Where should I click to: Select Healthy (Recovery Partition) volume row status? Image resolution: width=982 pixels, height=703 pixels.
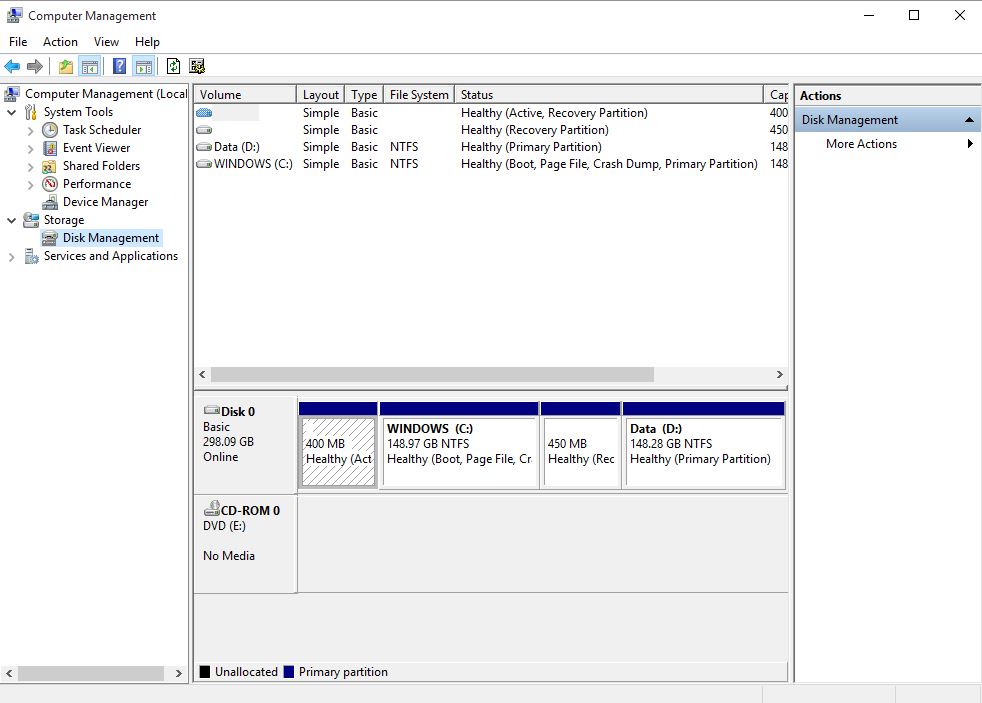pyautogui.click(x=535, y=130)
